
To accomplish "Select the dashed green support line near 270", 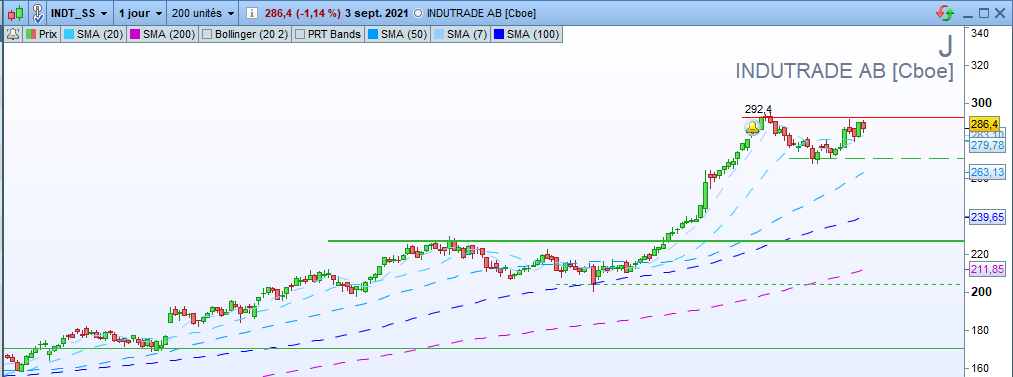I will (876, 158).
